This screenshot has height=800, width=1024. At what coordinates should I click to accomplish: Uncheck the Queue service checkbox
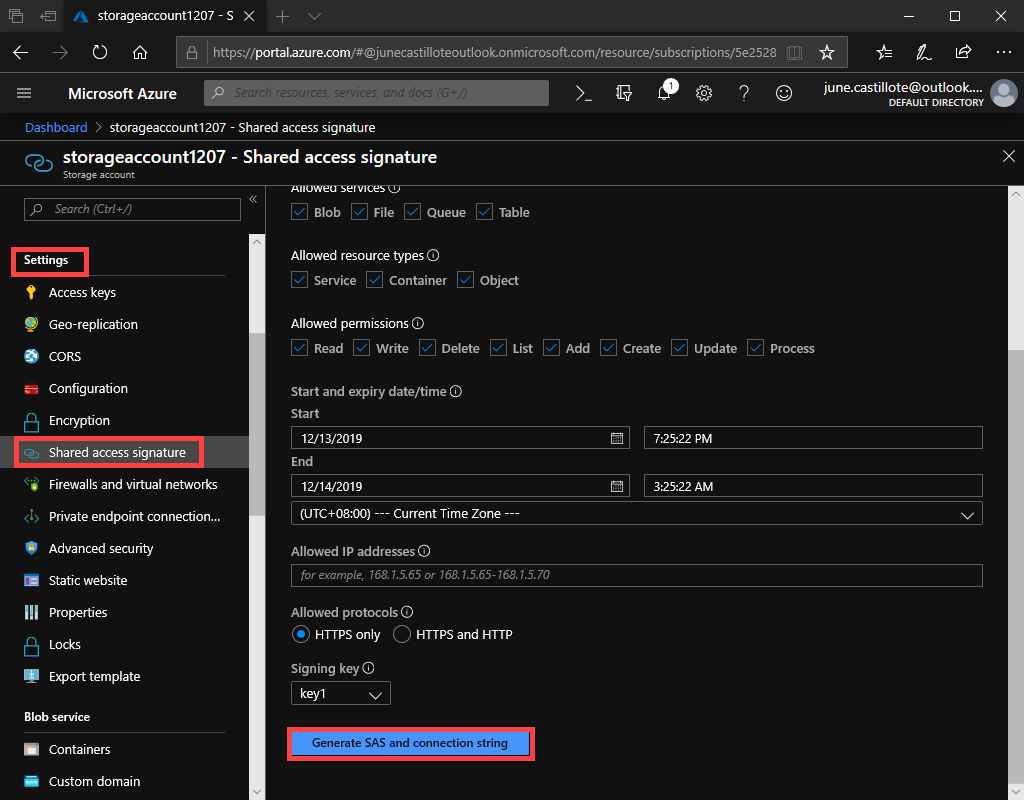click(x=412, y=212)
